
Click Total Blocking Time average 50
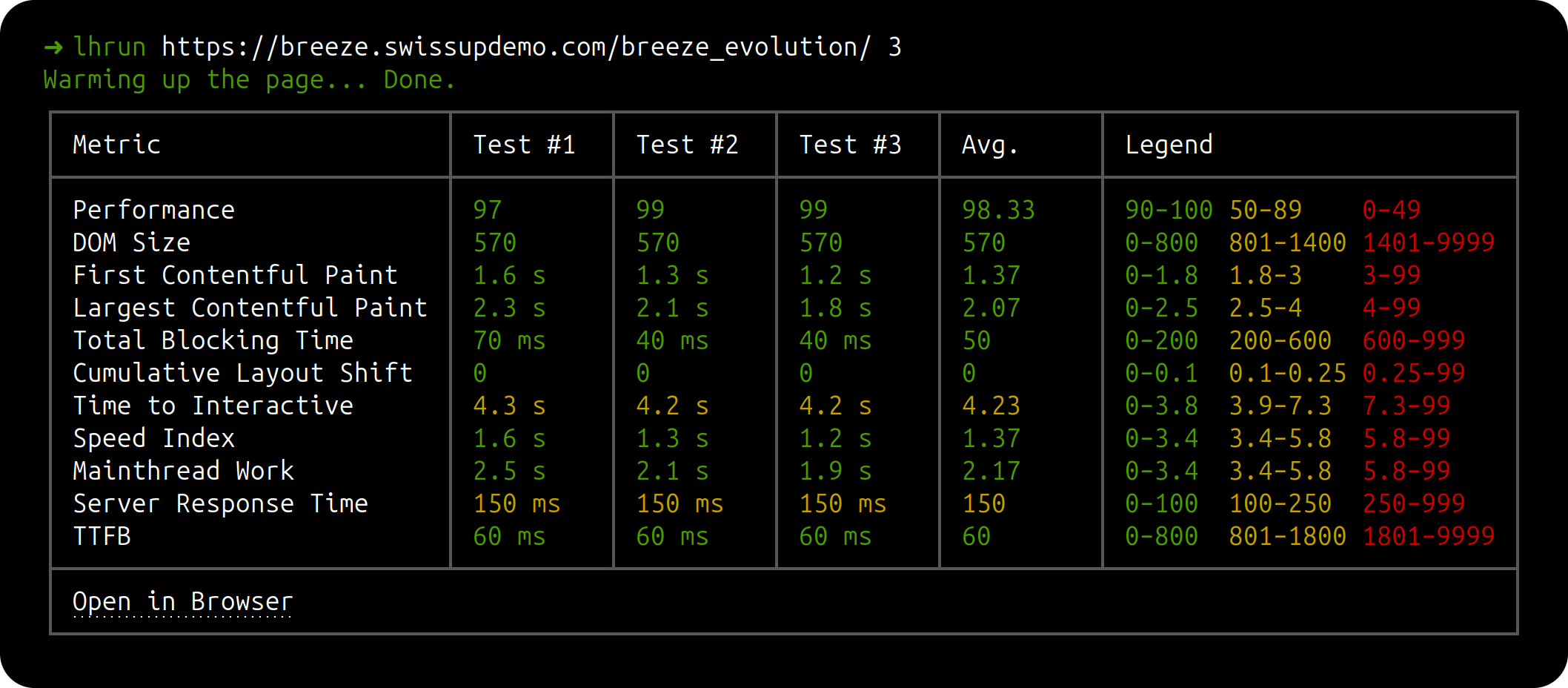coord(976,340)
